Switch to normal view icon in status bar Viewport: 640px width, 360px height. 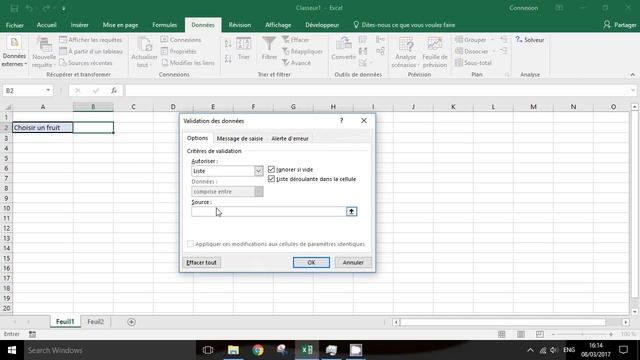tap(502, 334)
